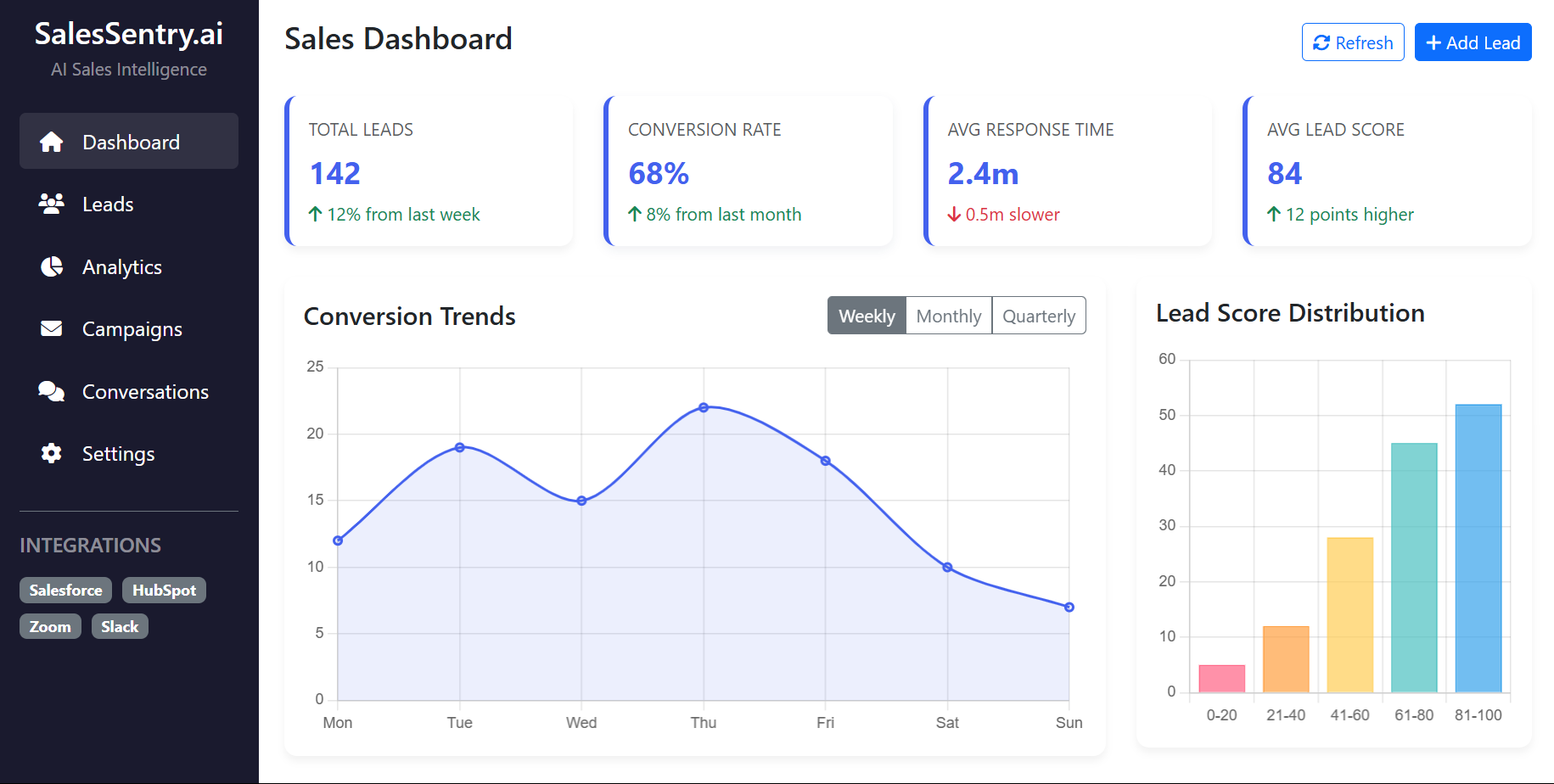Click the Sunday data point on the chart
Image resolution: width=1554 pixels, height=784 pixels.
1069,607
